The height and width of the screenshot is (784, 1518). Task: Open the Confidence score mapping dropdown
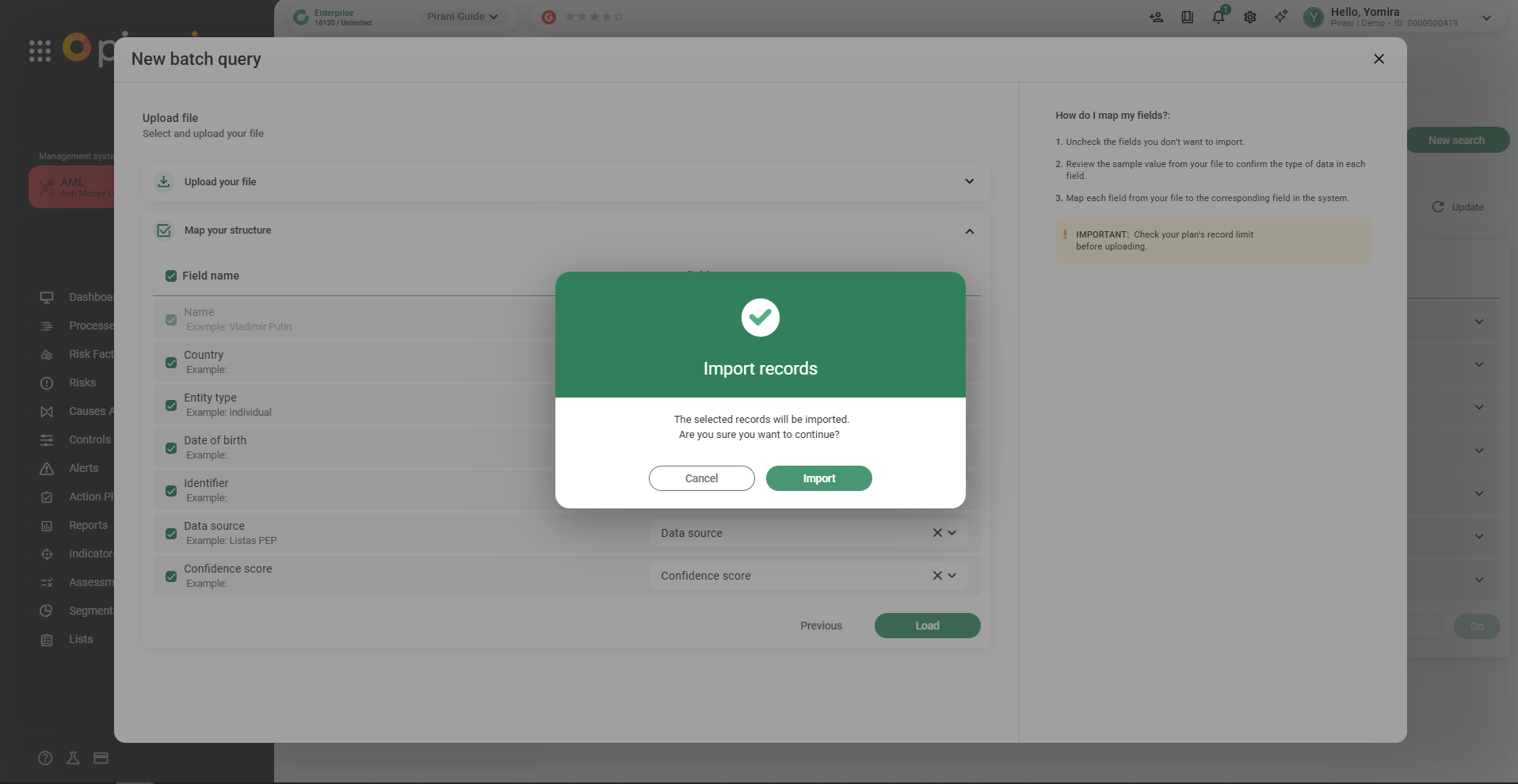[x=952, y=576]
